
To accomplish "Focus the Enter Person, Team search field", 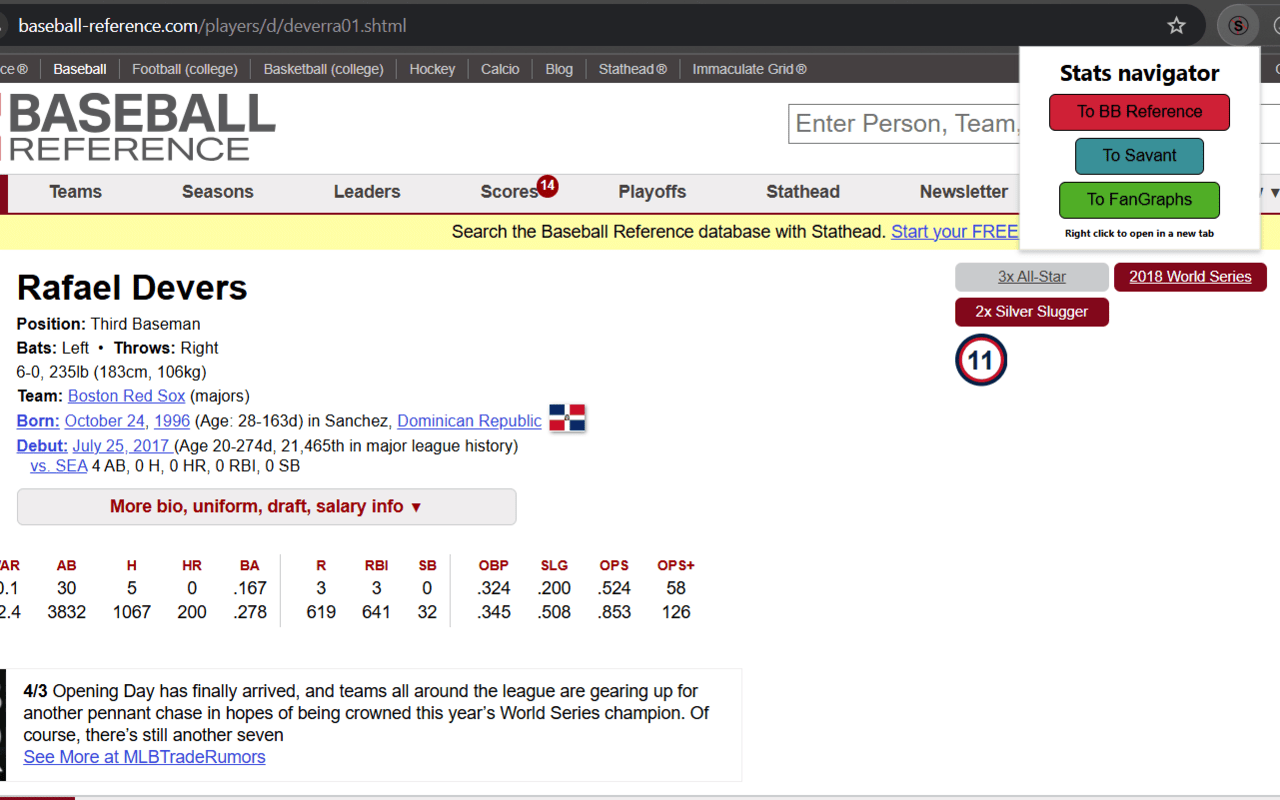I will tap(904, 124).
